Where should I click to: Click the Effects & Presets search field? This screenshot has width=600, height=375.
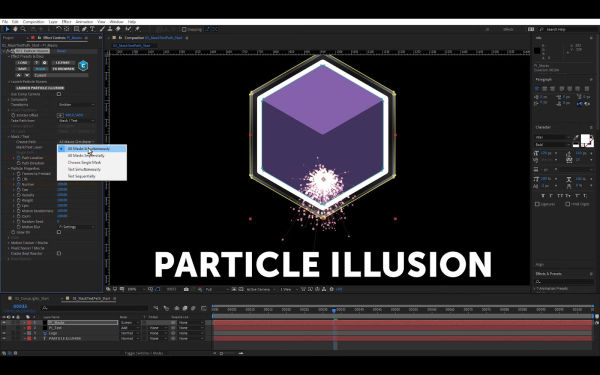[x=564, y=282]
